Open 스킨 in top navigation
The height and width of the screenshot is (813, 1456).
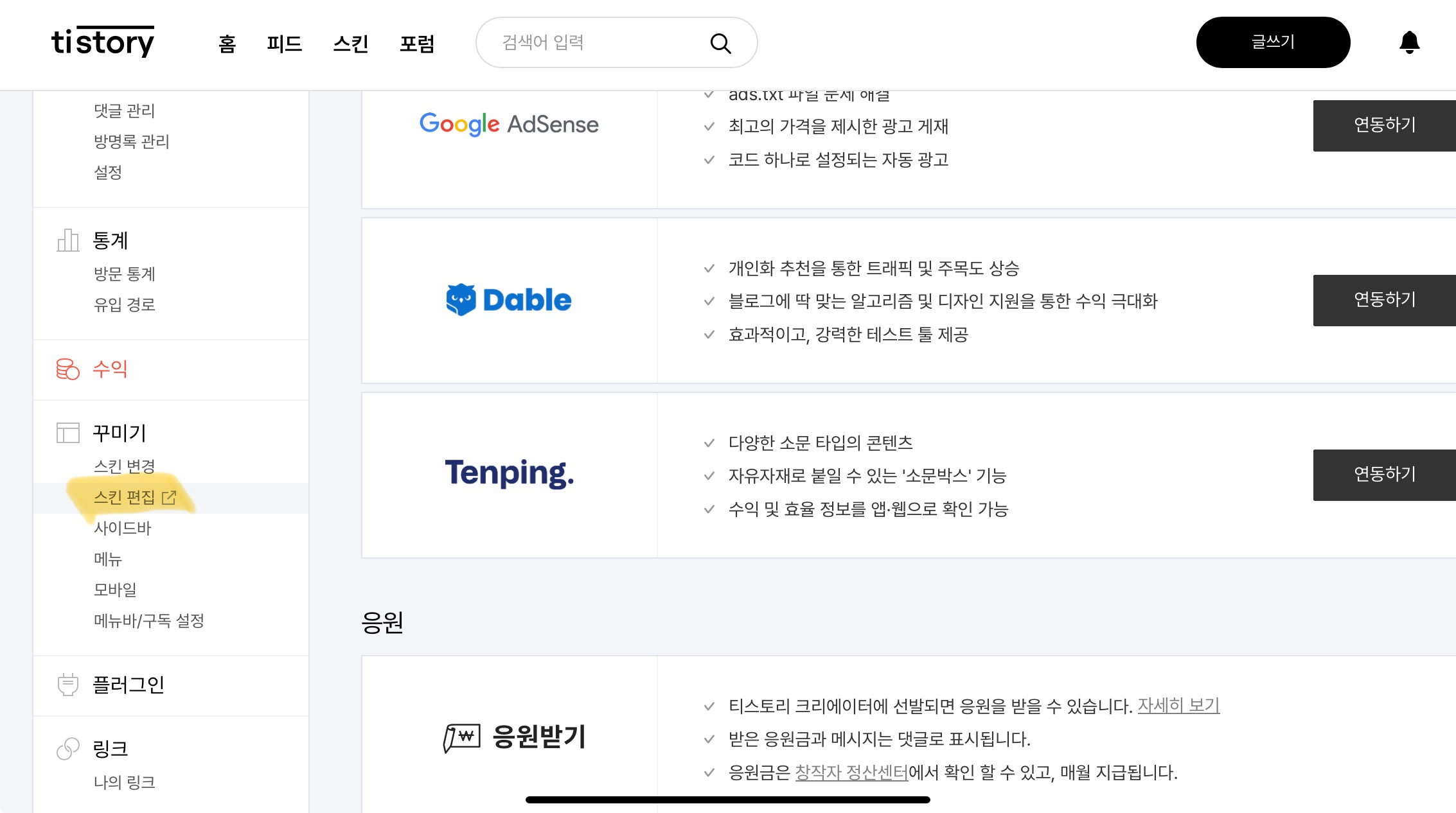pyautogui.click(x=351, y=44)
